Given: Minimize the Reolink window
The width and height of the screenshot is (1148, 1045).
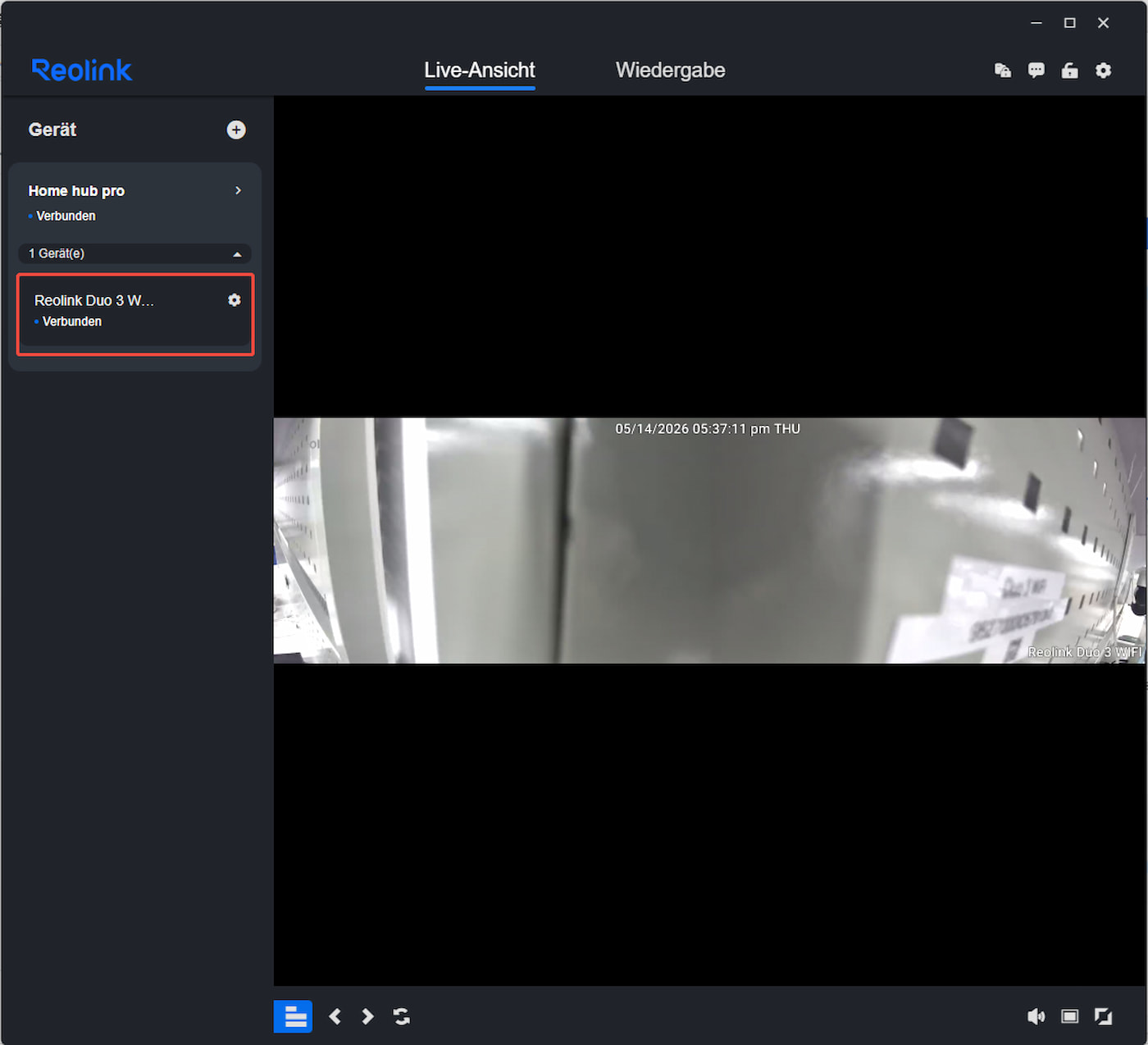Looking at the screenshot, I should [x=1036, y=23].
